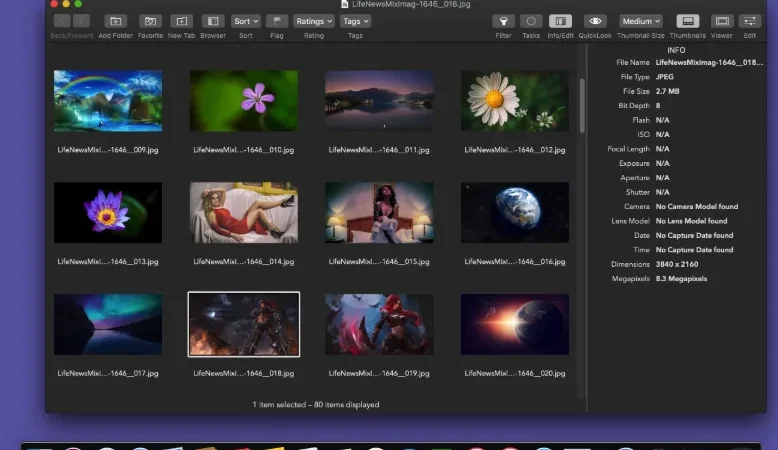Viewport: 778px width, 450px height.
Task: Toggle the Info/Edit panel
Action: pyautogui.click(x=560, y=21)
